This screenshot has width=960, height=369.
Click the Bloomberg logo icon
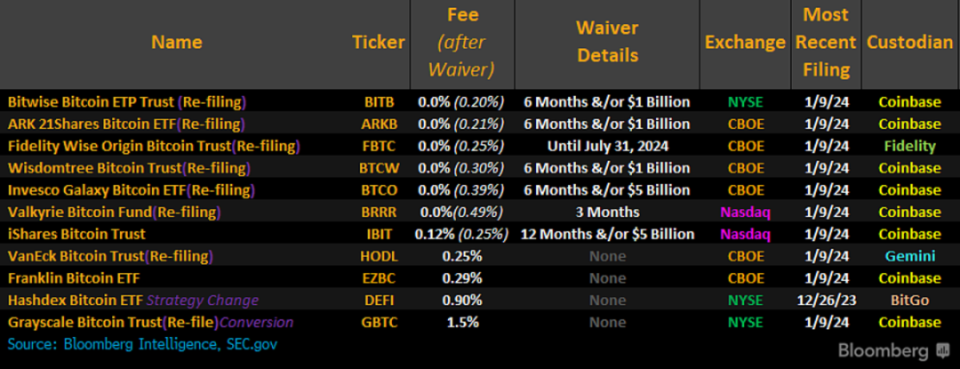[x=942, y=351]
